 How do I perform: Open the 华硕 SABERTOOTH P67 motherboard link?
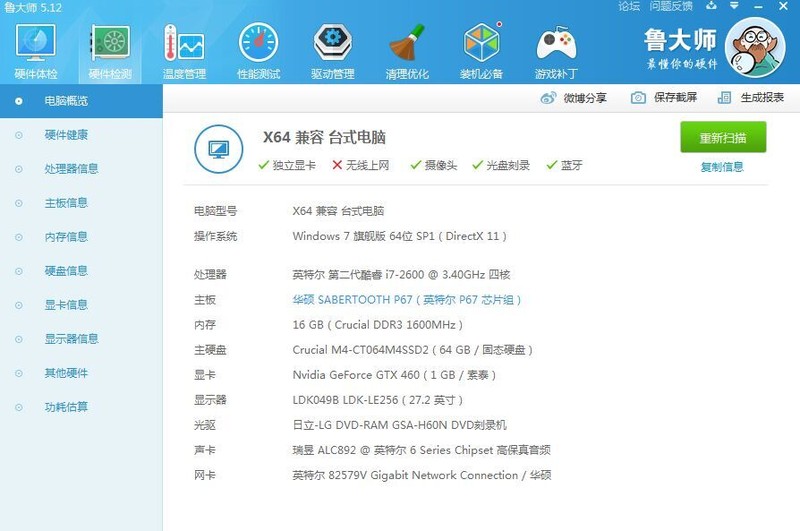pos(407,300)
